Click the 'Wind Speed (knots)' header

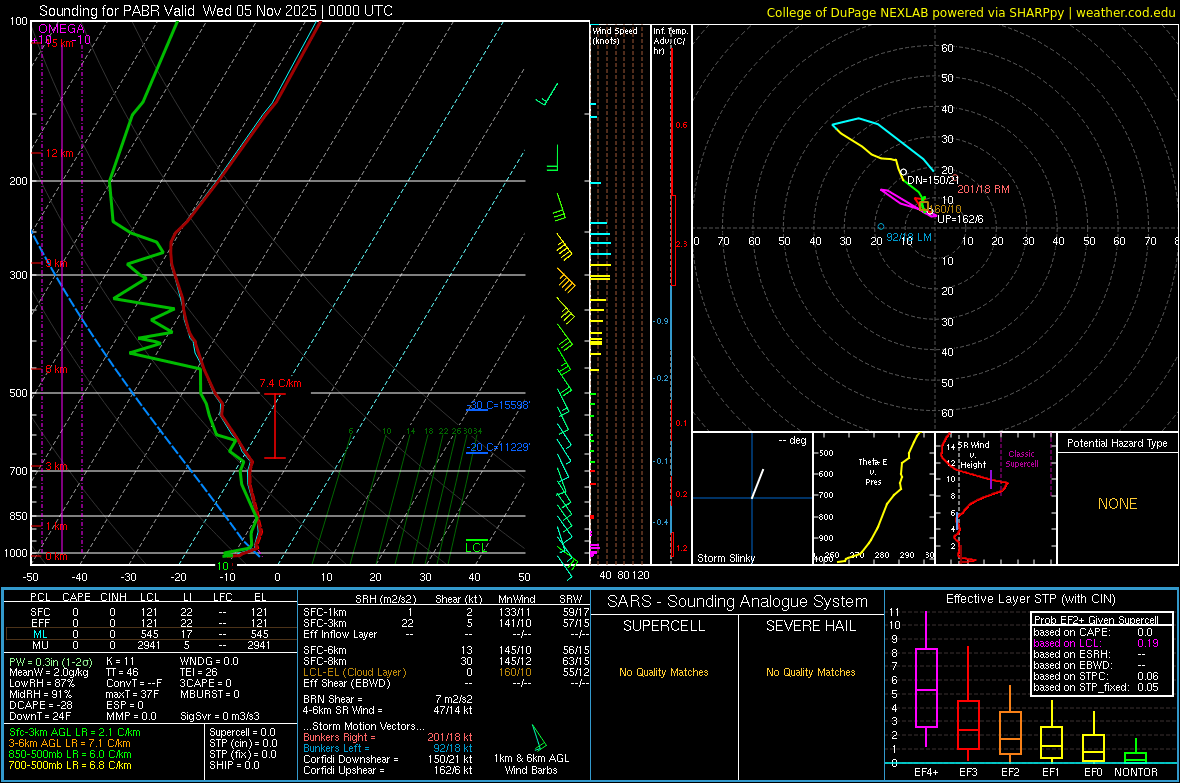[x=614, y=35]
